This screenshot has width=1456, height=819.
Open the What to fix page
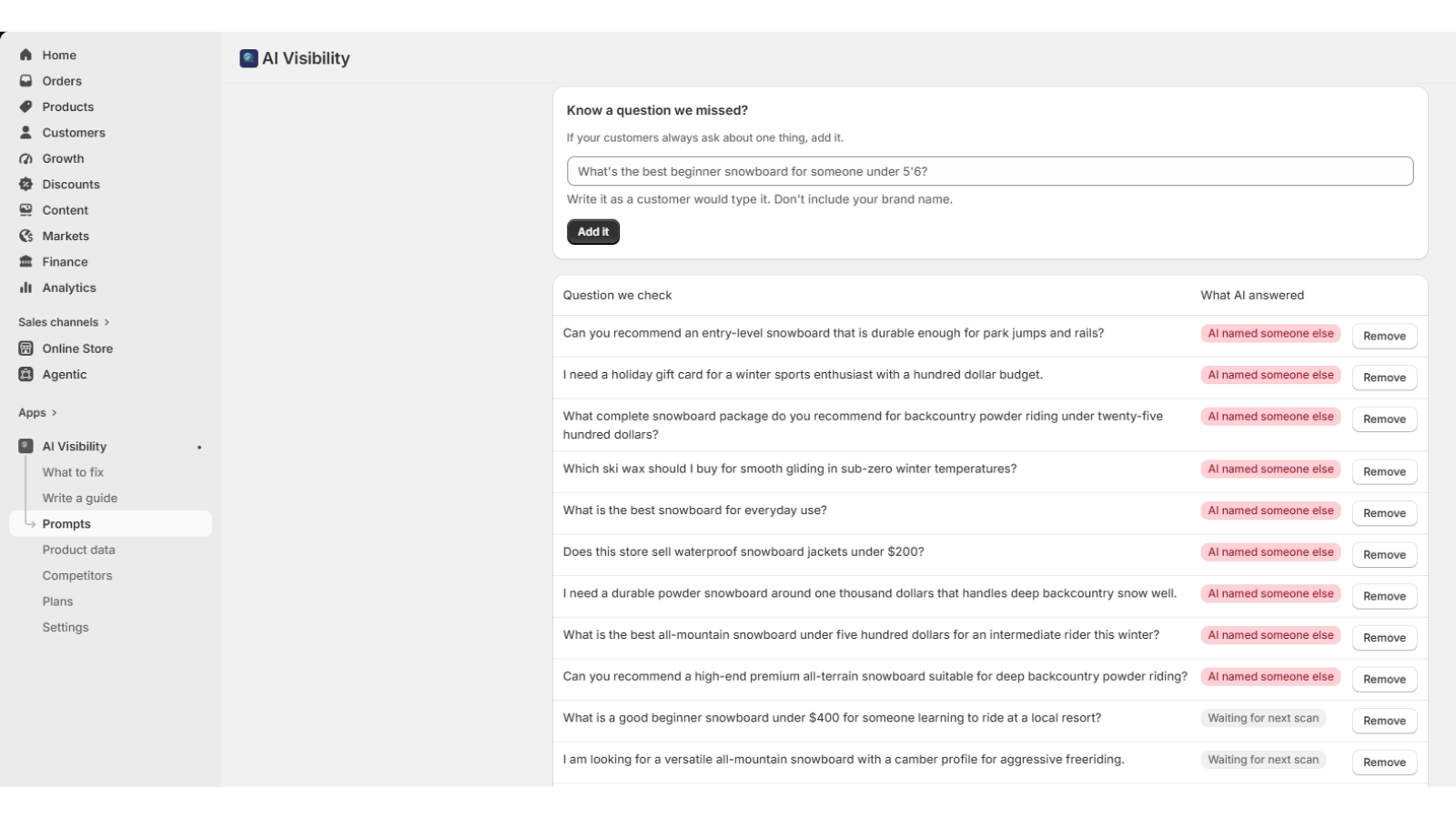(73, 472)
